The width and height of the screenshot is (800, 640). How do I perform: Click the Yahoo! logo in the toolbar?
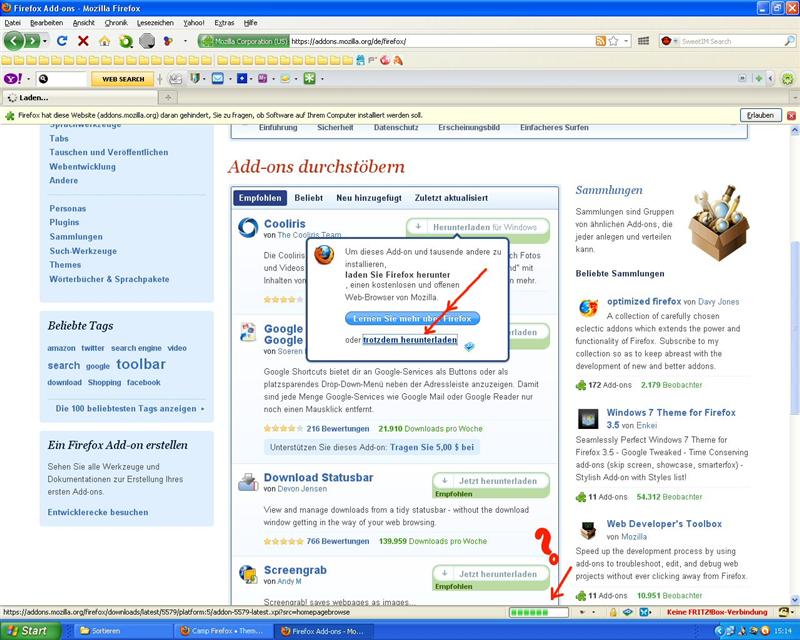pos(13,79)
